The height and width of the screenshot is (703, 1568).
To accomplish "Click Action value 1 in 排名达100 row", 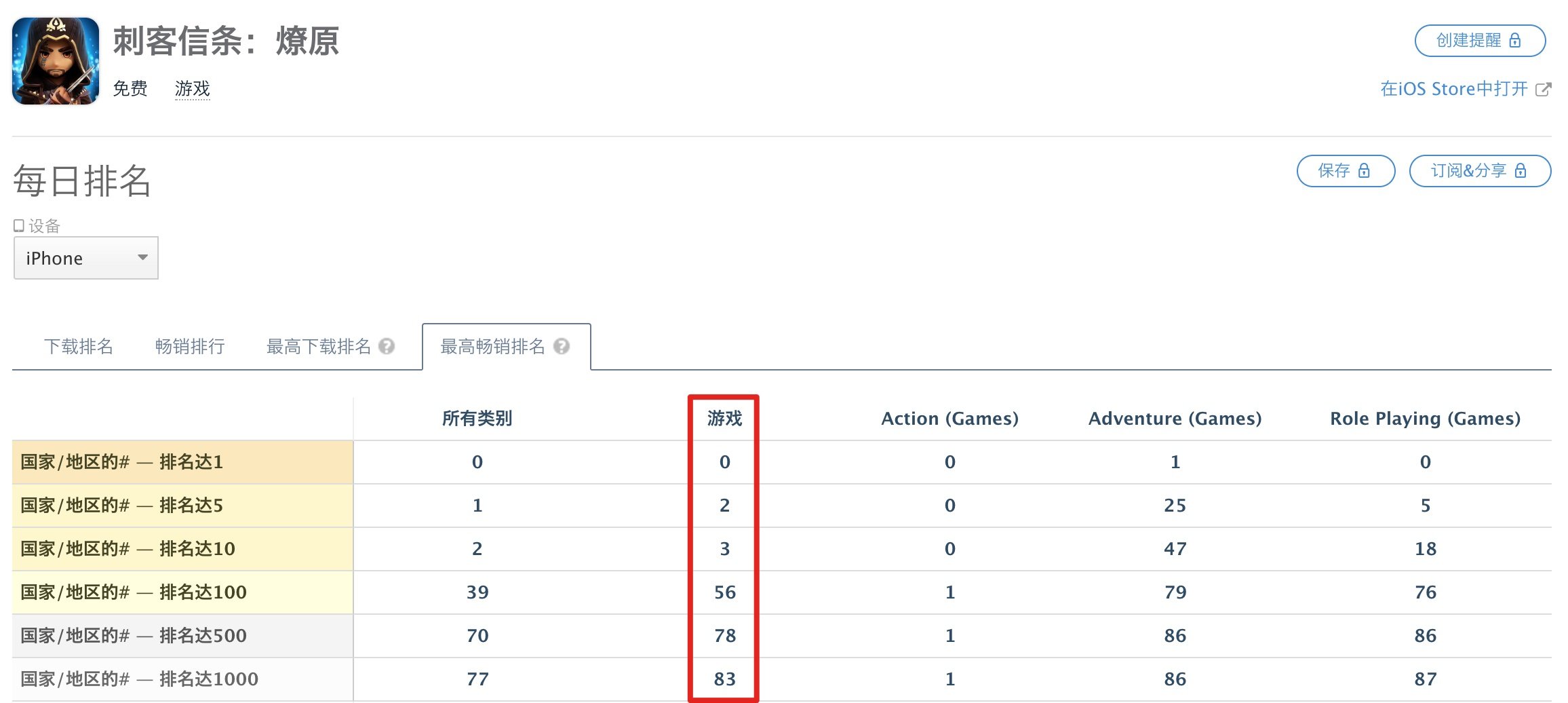I will pyautogui.click(x=950, y=592).
